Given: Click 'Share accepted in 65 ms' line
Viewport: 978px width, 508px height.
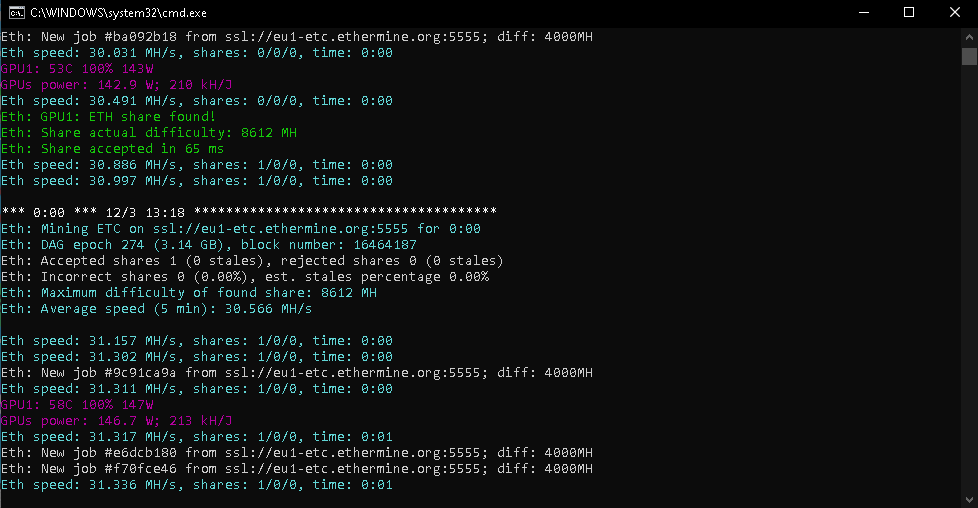Looking at the screenshot, I should (112, 149).
